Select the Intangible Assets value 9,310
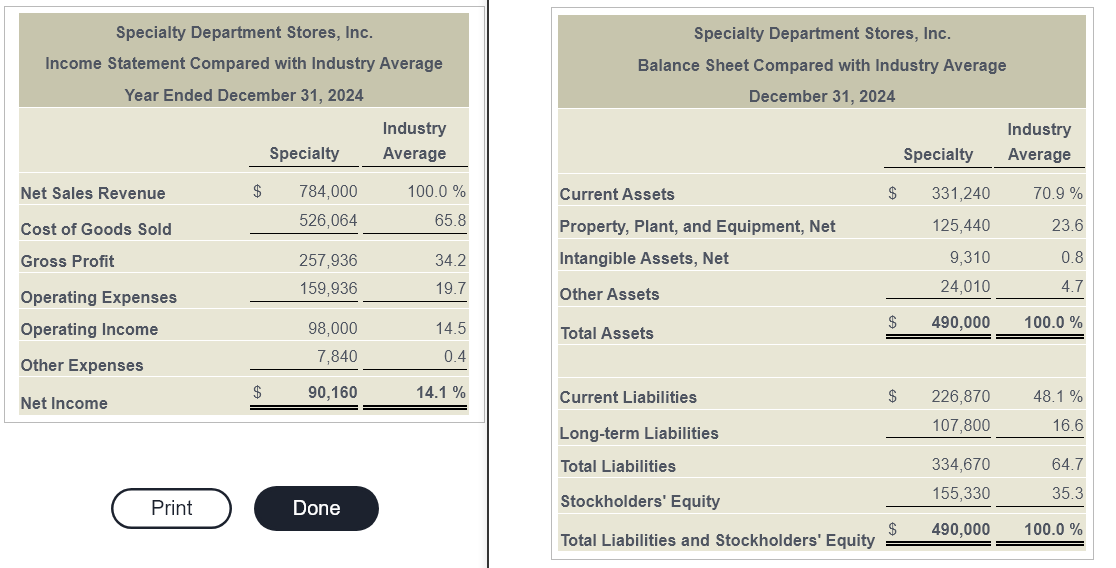1116x568 pixels. tap(970, 257)
